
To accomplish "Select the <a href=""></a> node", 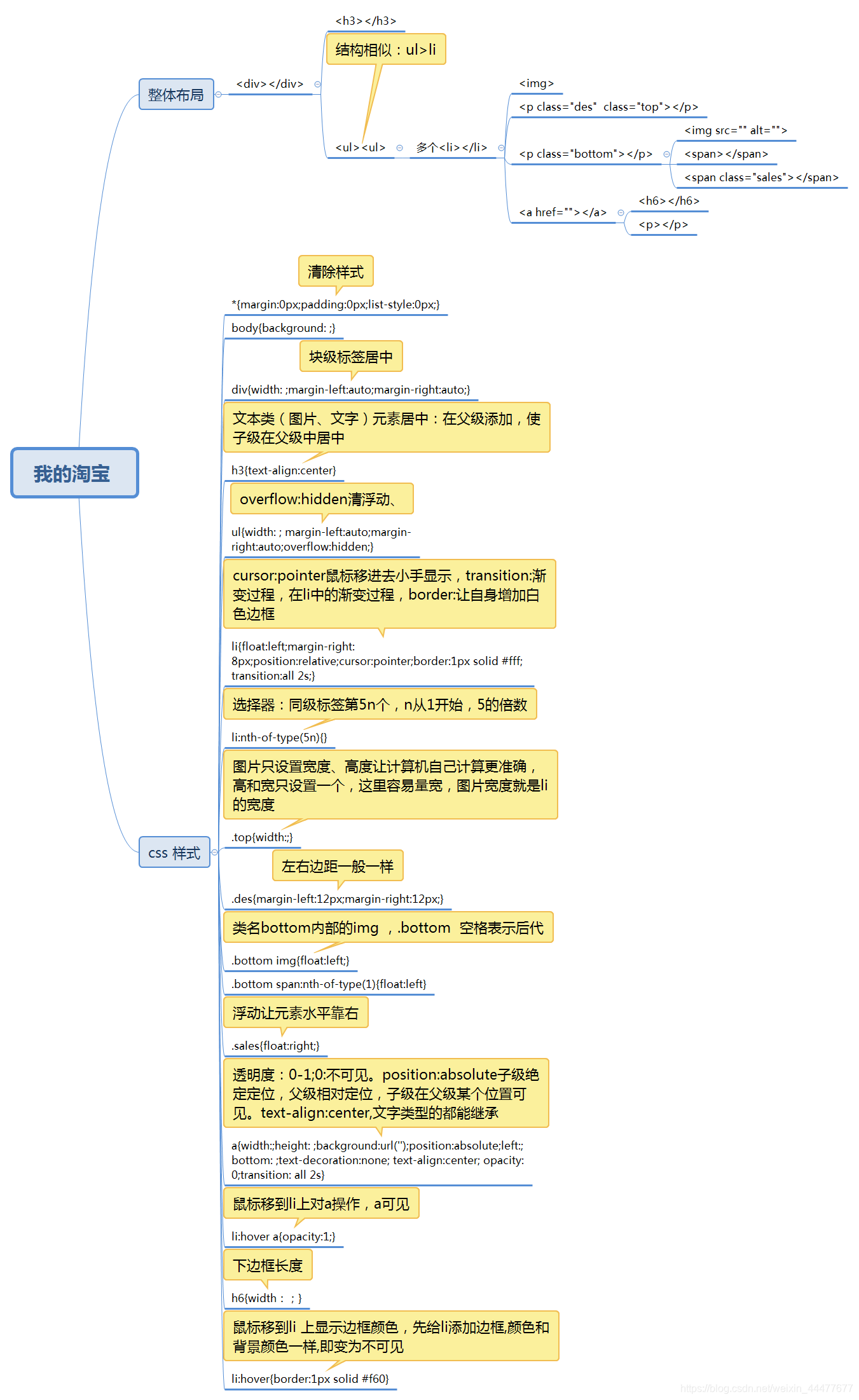I will 563,212.
